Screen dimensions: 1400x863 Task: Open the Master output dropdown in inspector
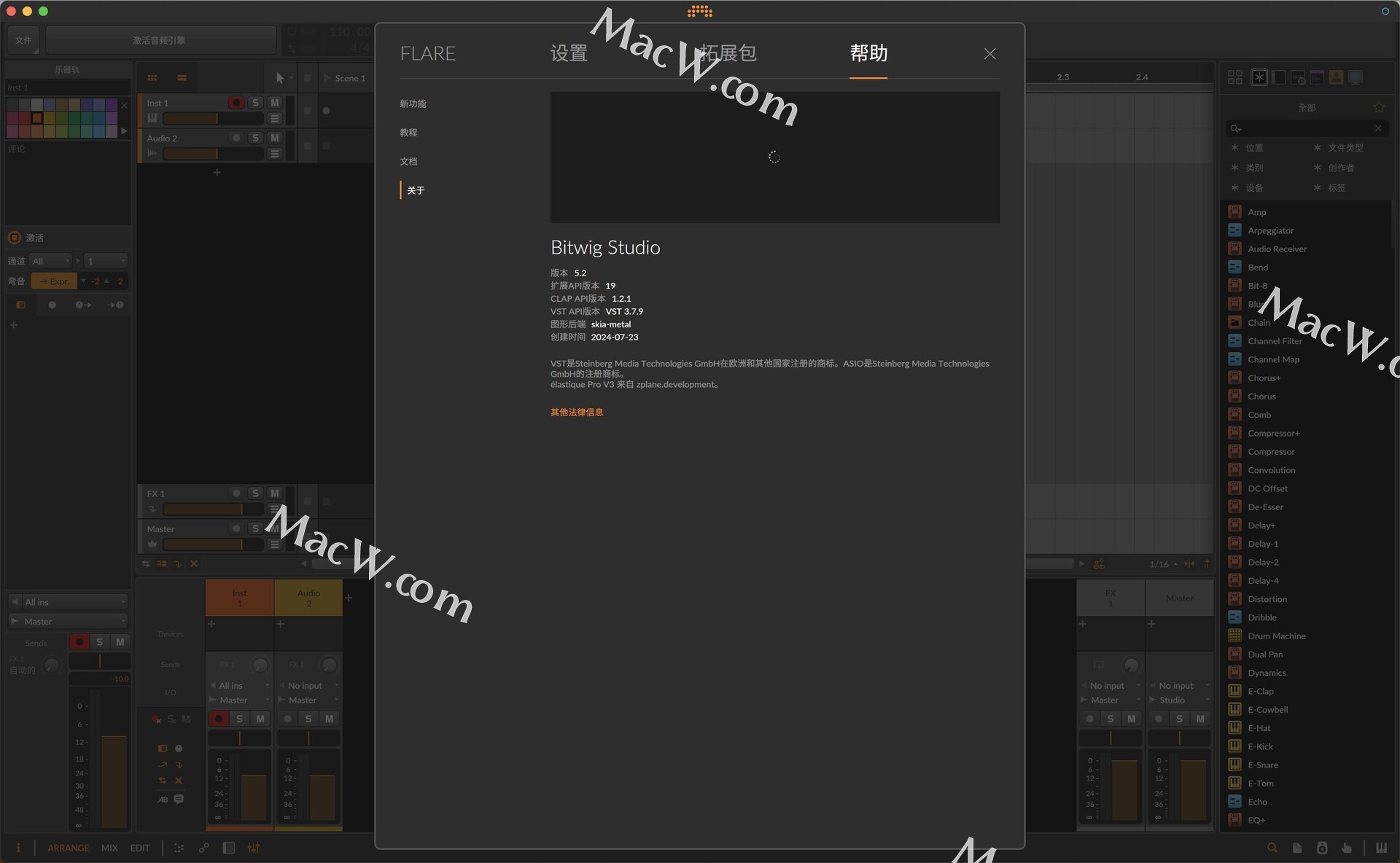68,622
